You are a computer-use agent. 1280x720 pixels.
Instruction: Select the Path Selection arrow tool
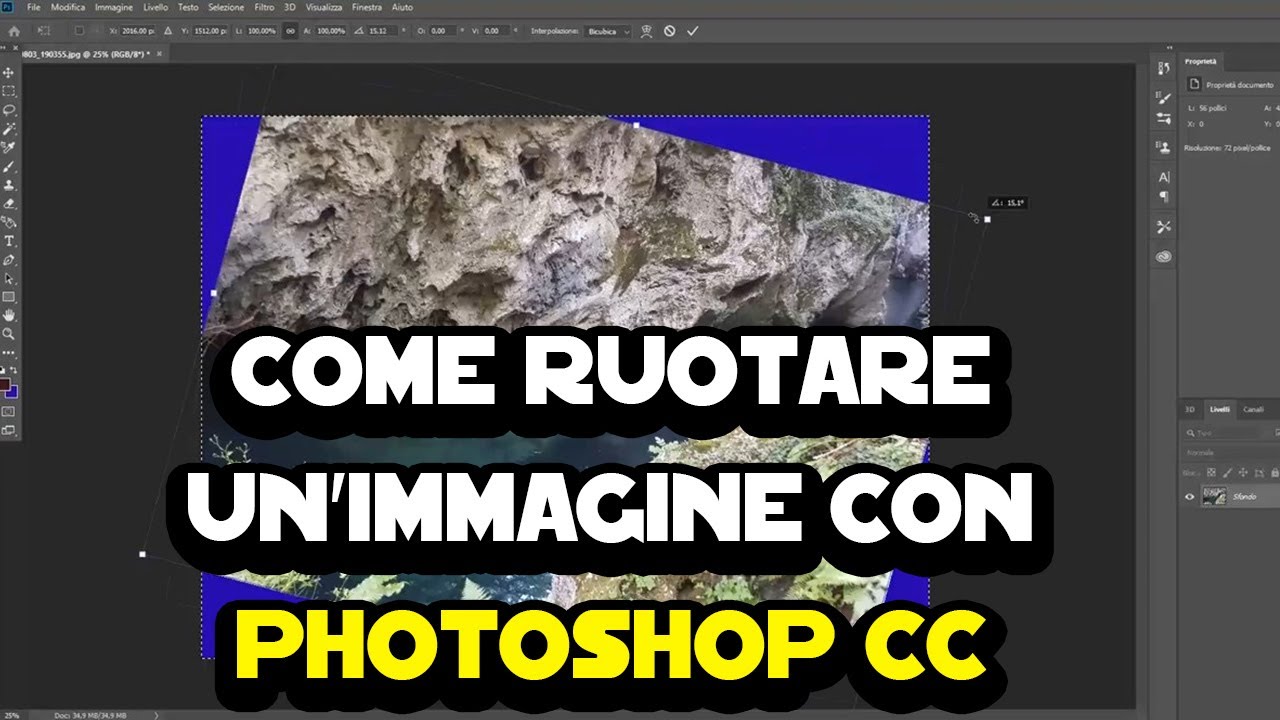(8, 281)
